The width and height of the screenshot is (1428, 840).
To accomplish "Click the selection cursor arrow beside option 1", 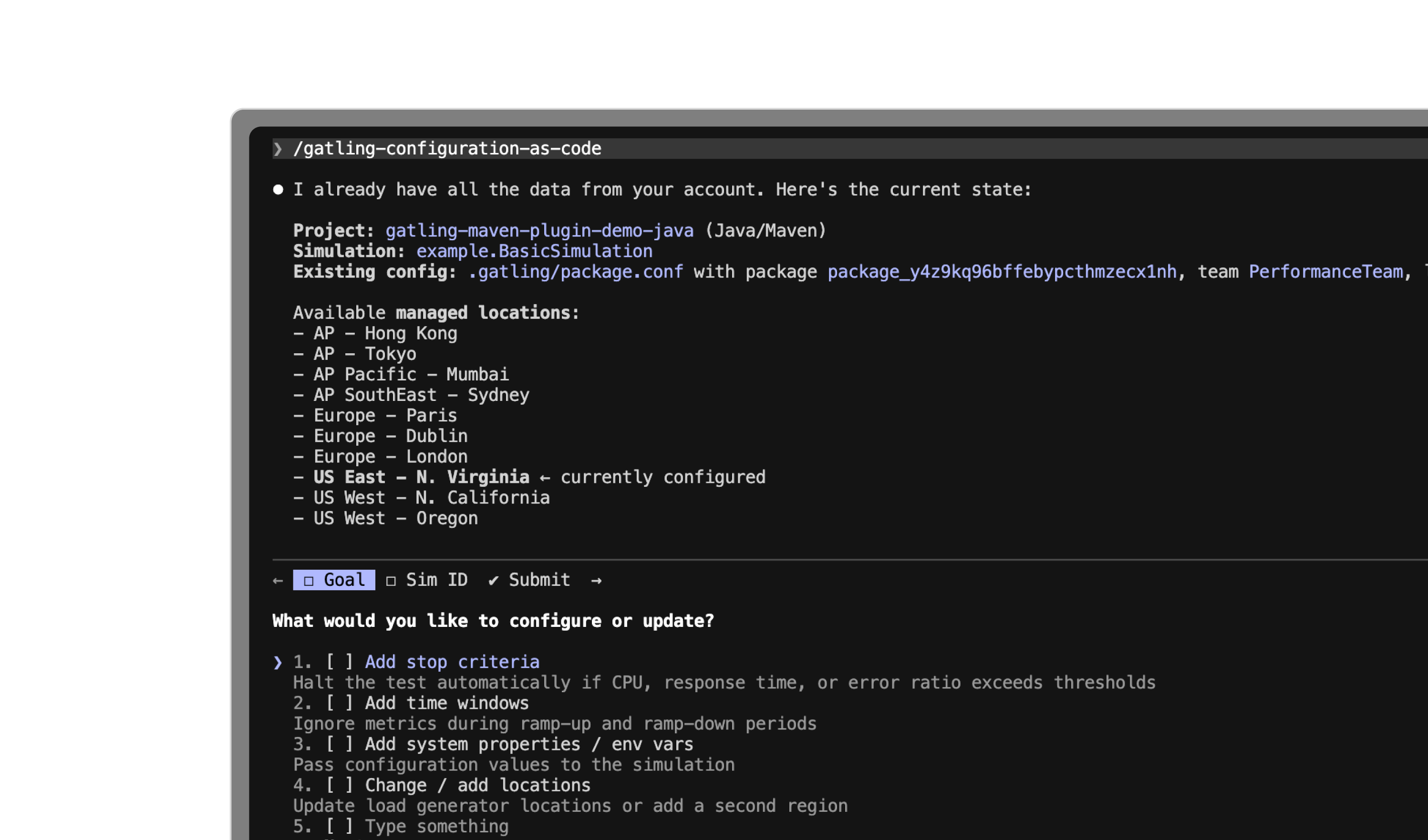I will click(x=278, y=662).
